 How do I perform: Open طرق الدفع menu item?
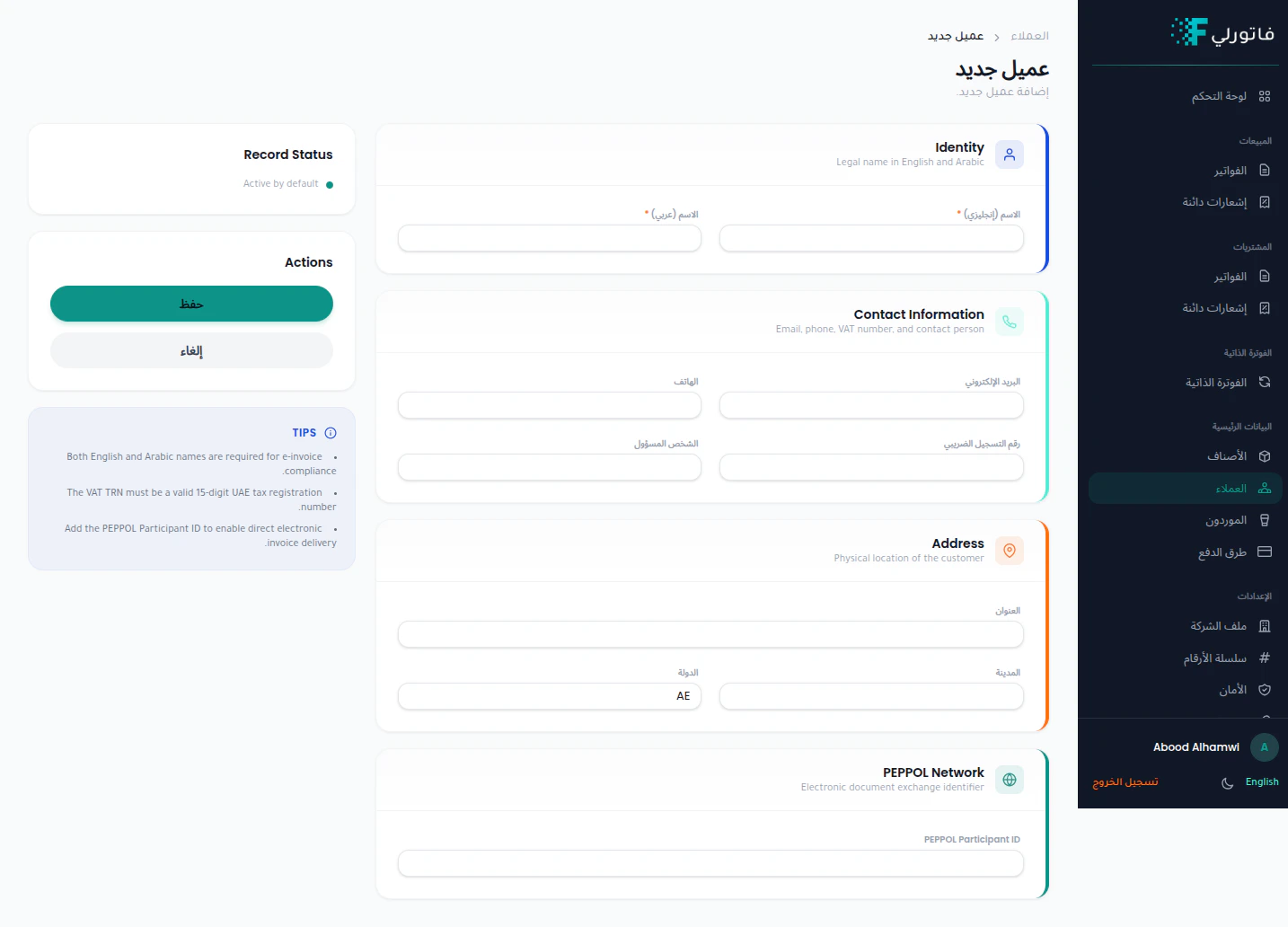[1186, 552]
